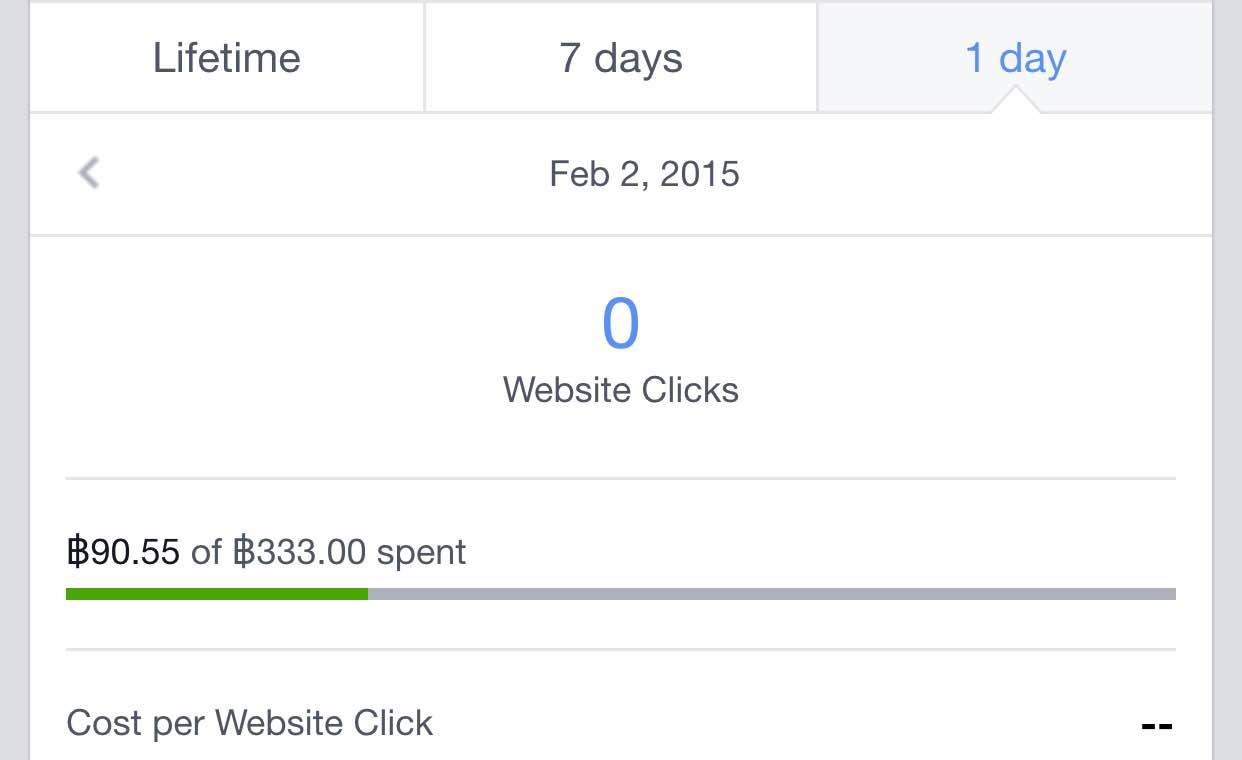The image size is (1242, 760).
Task: Click the word "spent" in budget line
Action: pos(421,552)
